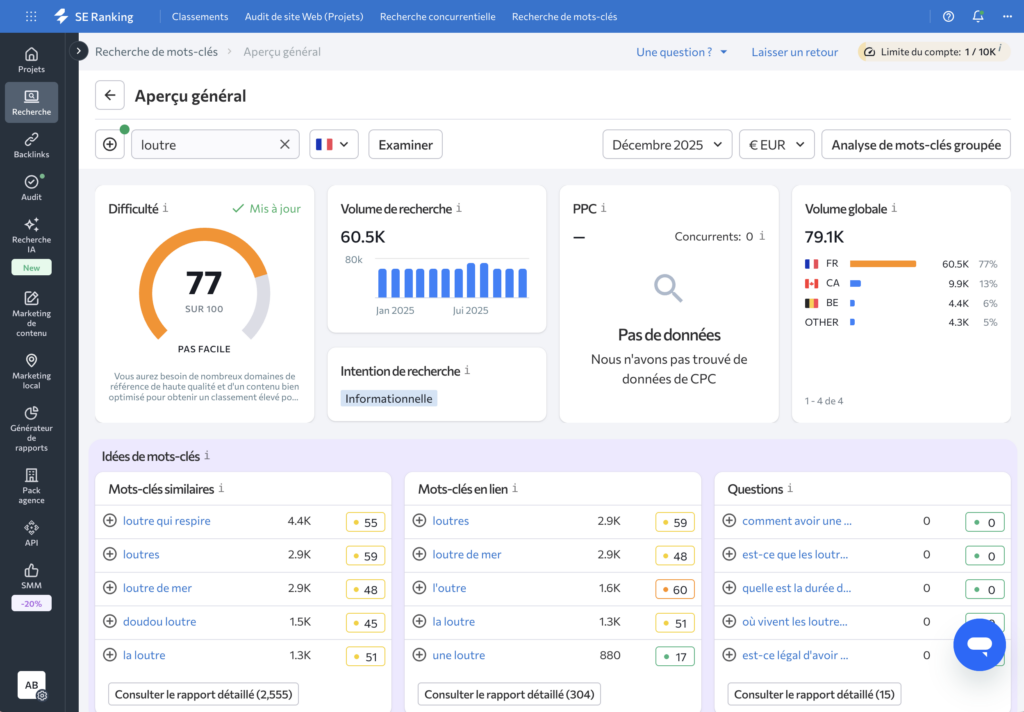Open Audit de site Web (Projets) menu
This screenshot has height=712, width=1024.
(x=304, y=16)
